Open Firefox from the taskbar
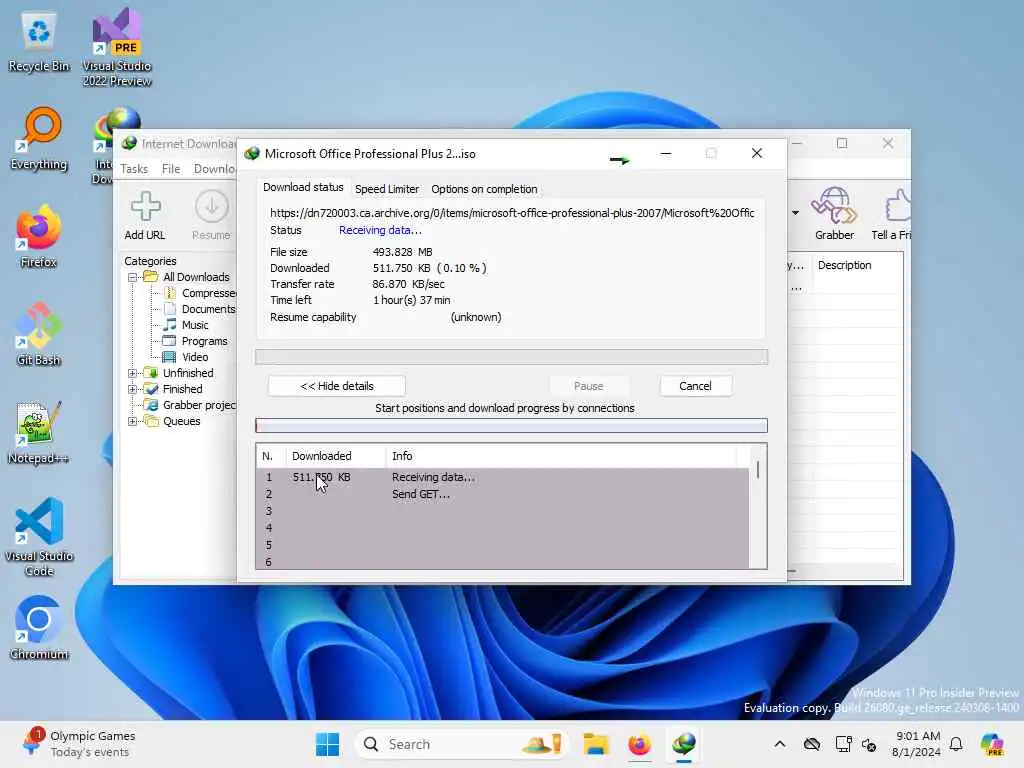1024x768 pixels. 639,744
